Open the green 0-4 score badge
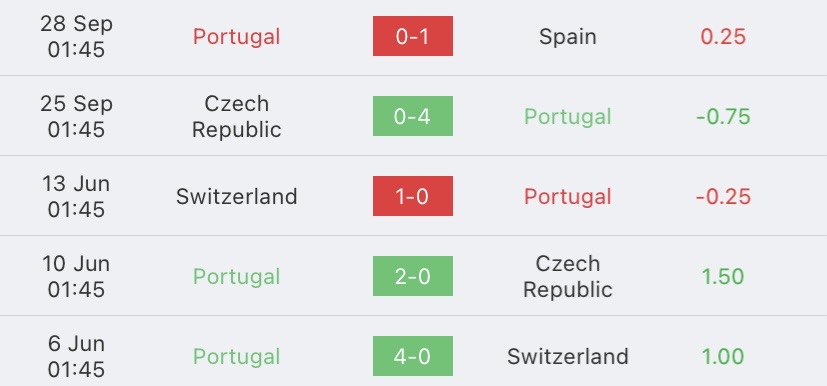Viewport: 827px width, 386px height. [412, 116]
